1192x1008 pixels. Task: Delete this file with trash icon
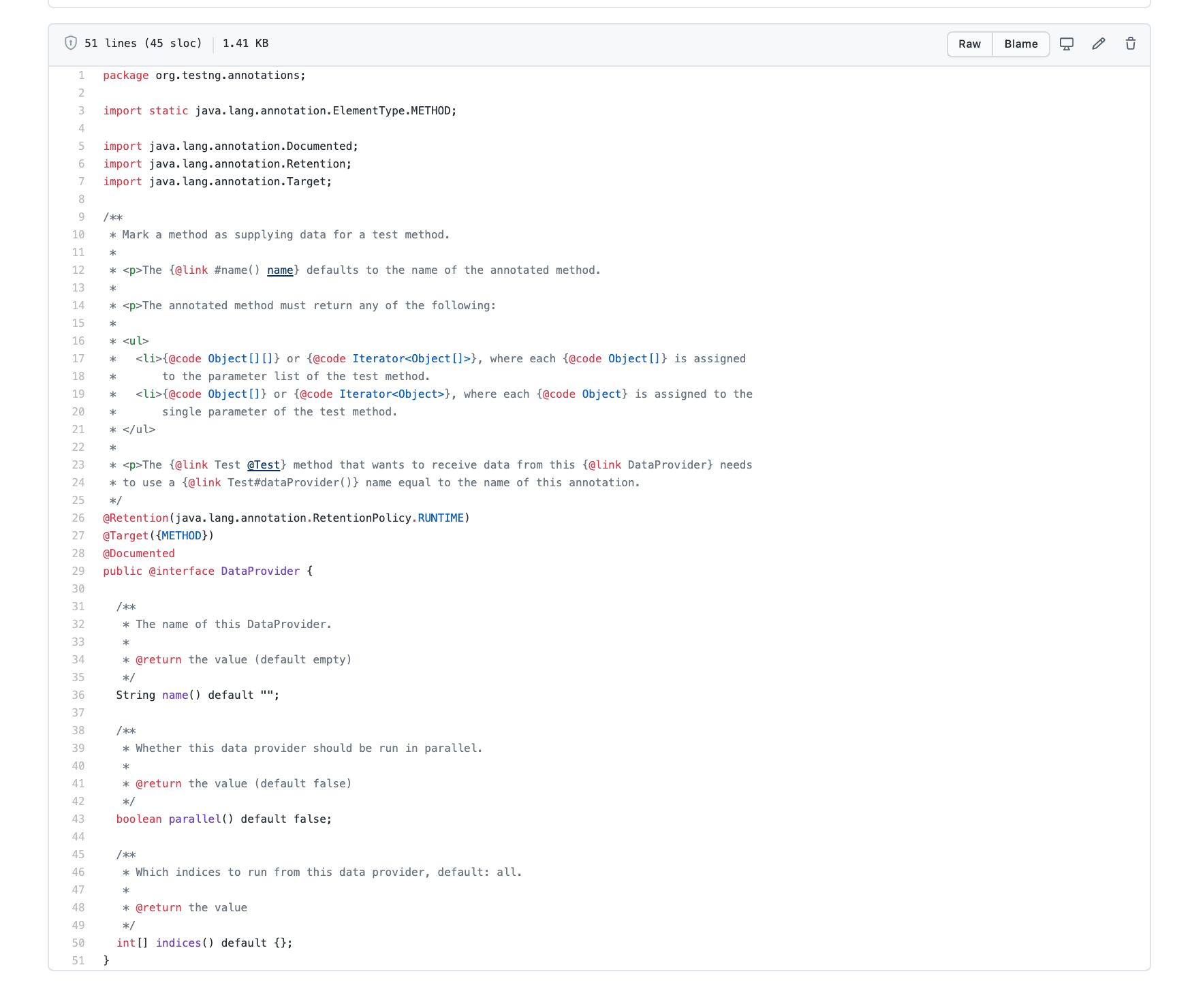pyautogui.click(x=1131, y=44)
